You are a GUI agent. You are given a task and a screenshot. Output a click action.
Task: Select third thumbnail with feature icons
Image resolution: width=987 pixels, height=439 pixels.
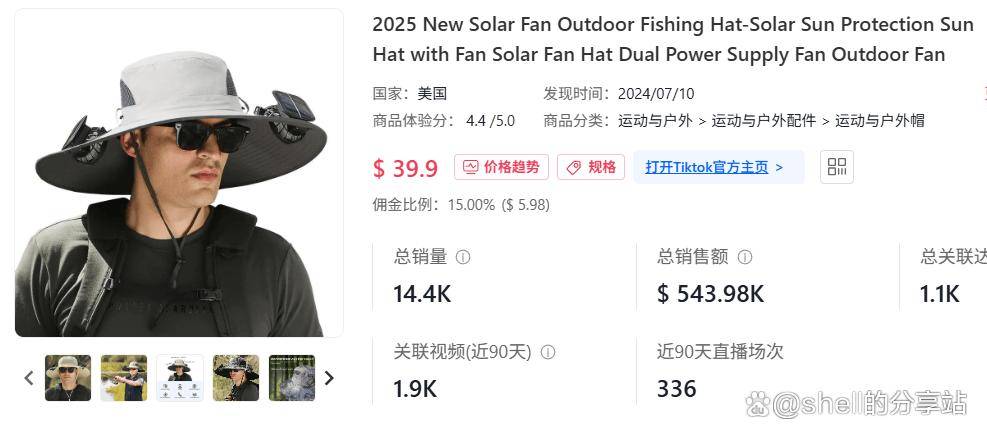[x=180, y=378]
